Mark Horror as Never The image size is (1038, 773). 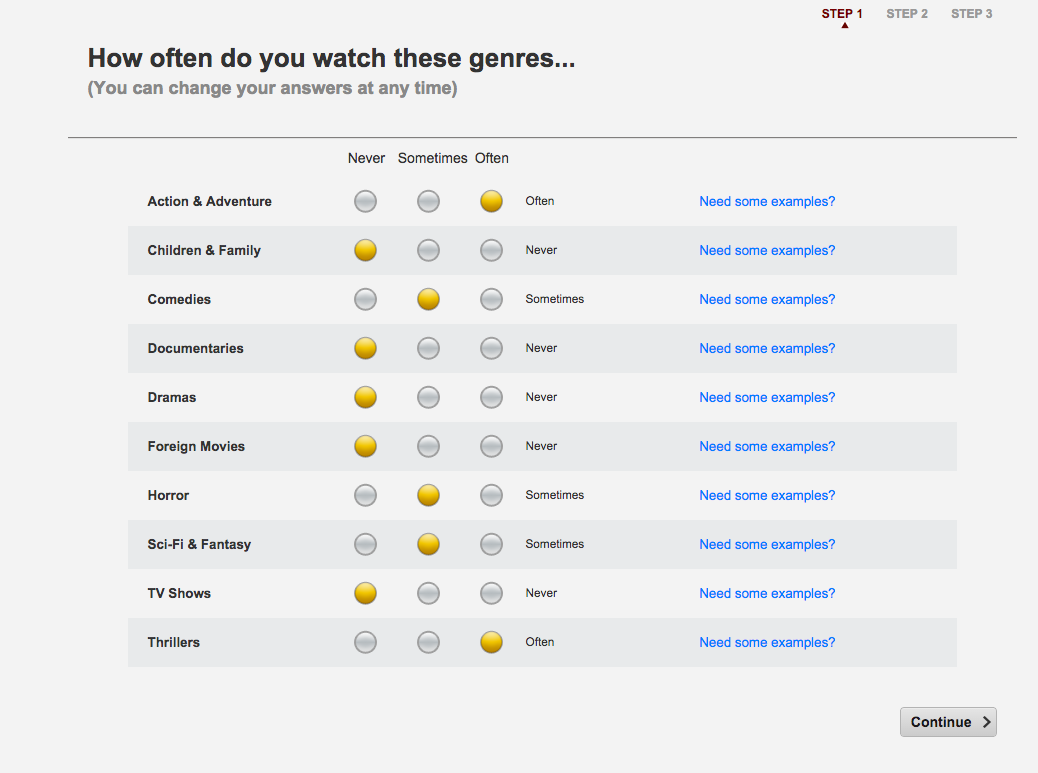click(366, 495)
